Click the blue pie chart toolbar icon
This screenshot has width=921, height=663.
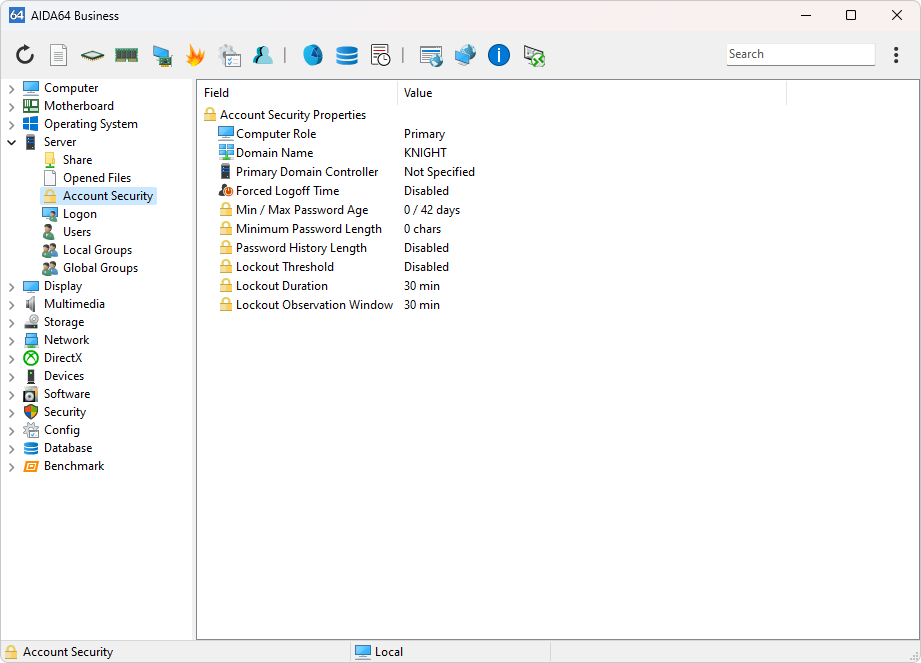pyautogui.click(x=313, y=55)
